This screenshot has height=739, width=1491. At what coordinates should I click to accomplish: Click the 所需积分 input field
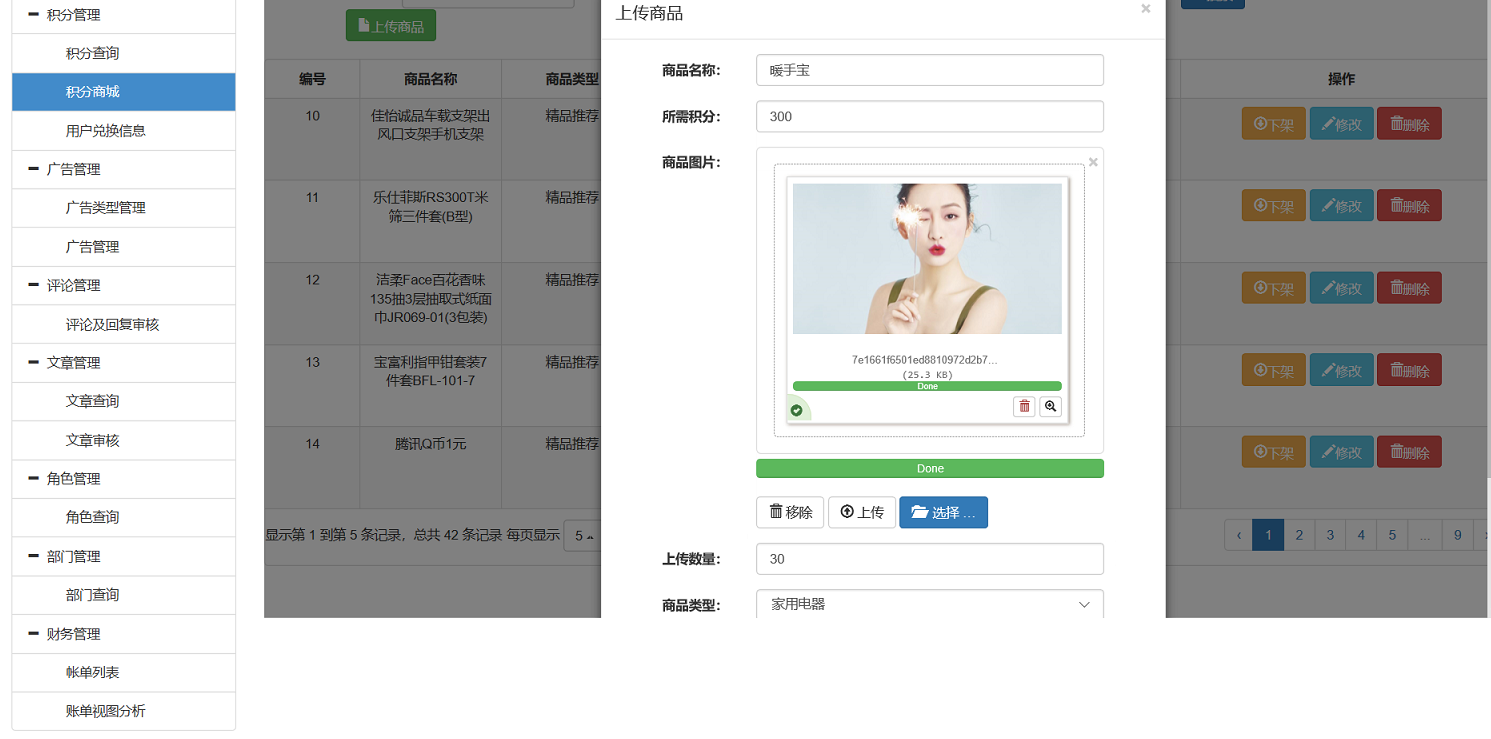(x=929, y=116)
